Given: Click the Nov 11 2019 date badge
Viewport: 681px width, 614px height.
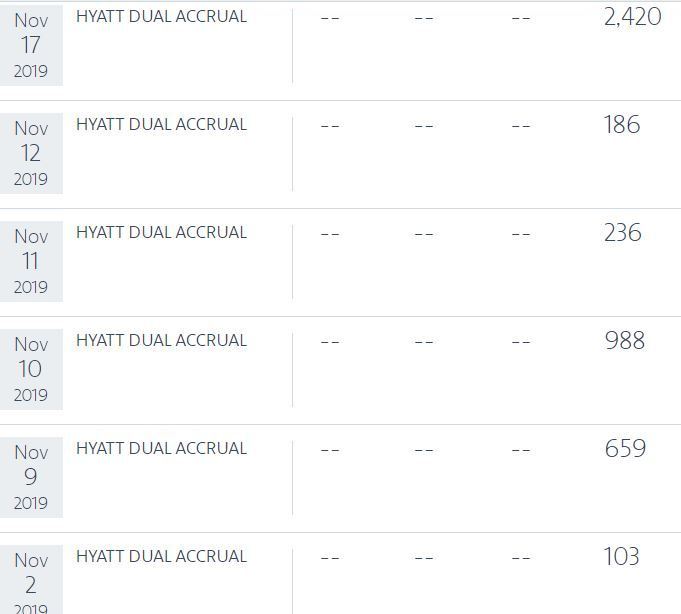Looking at the screenshot, I should click(x=31, y=261).
